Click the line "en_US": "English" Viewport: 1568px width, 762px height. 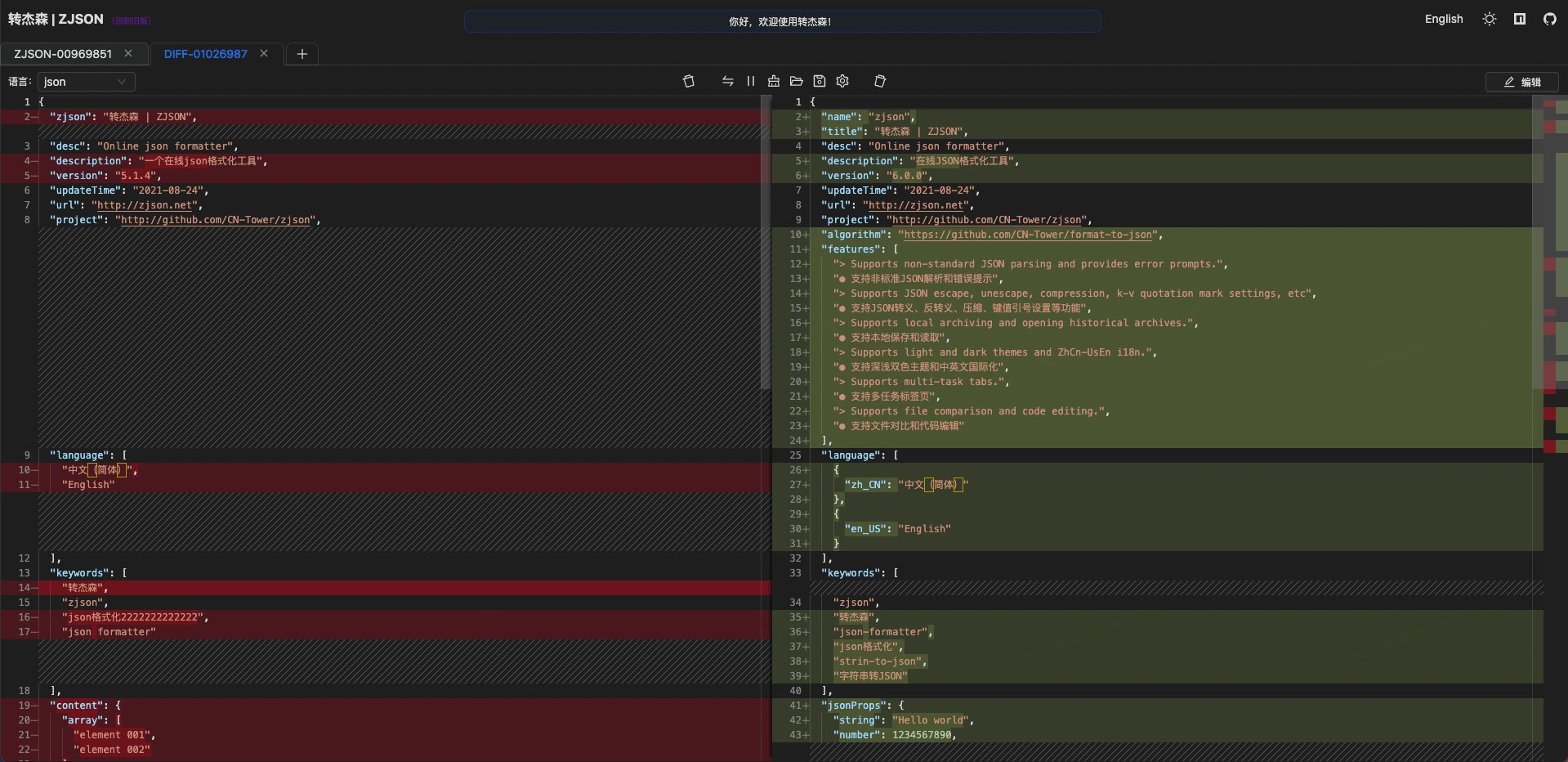click(897, 529)
